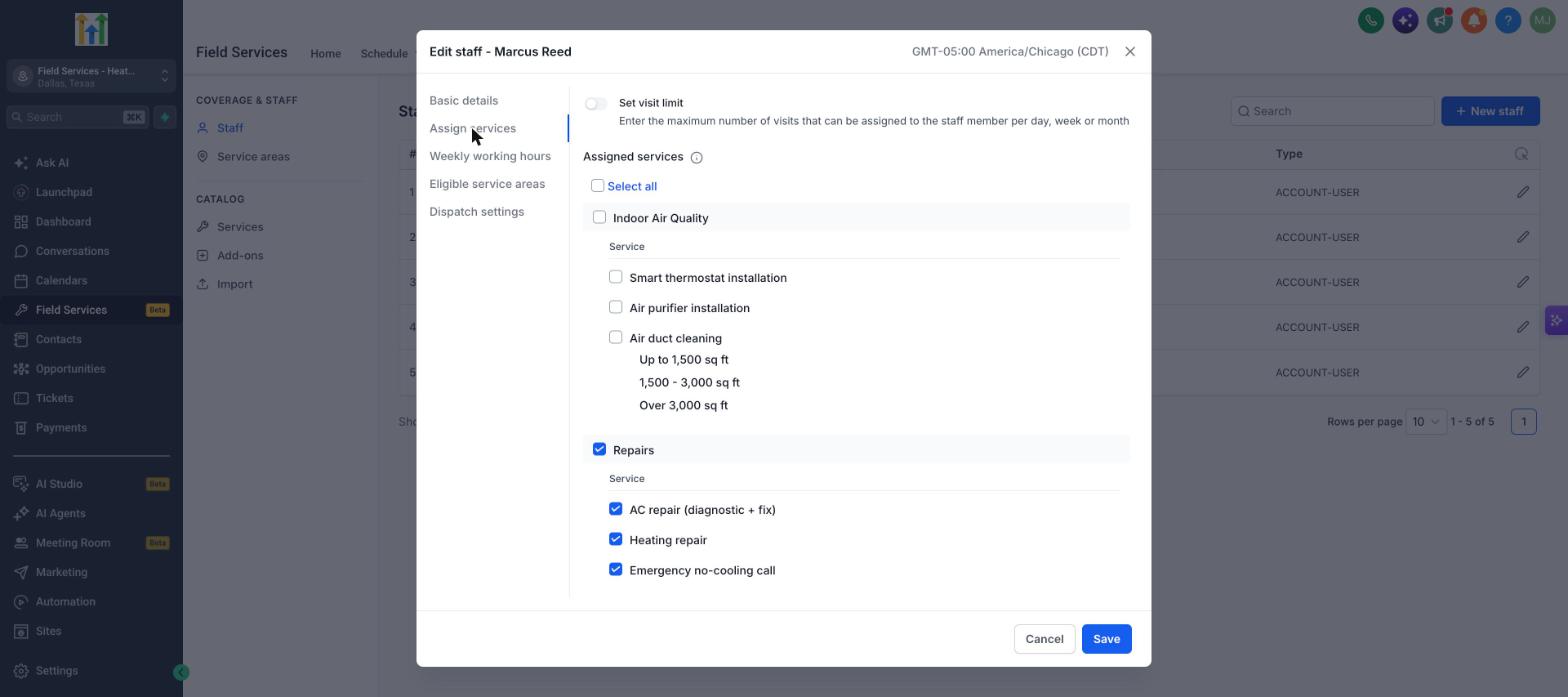
Task: Close the Edit staff dialog
Action: coord(1130,52)
